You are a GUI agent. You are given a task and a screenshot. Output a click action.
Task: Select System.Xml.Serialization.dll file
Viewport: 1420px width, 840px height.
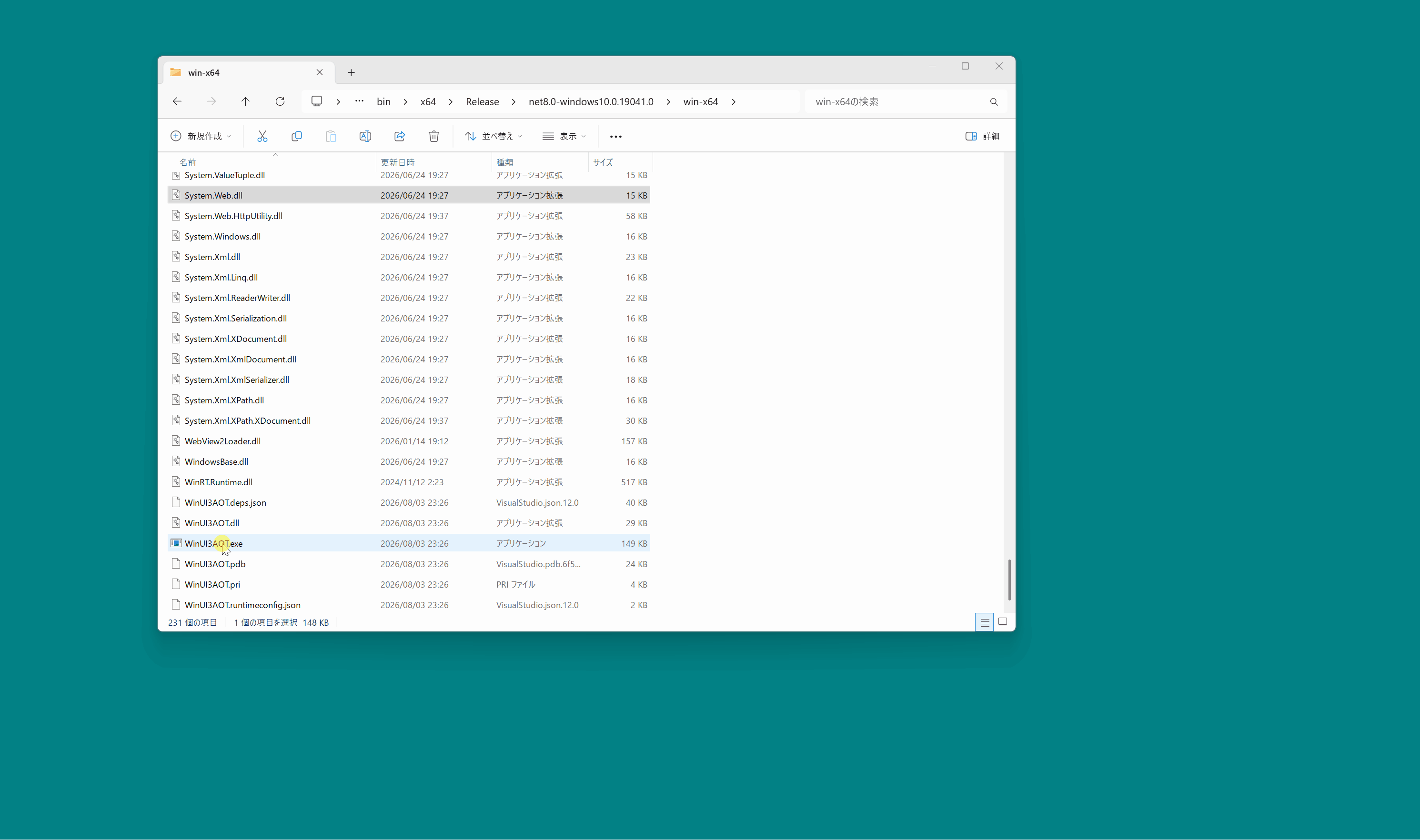[409, 318]
